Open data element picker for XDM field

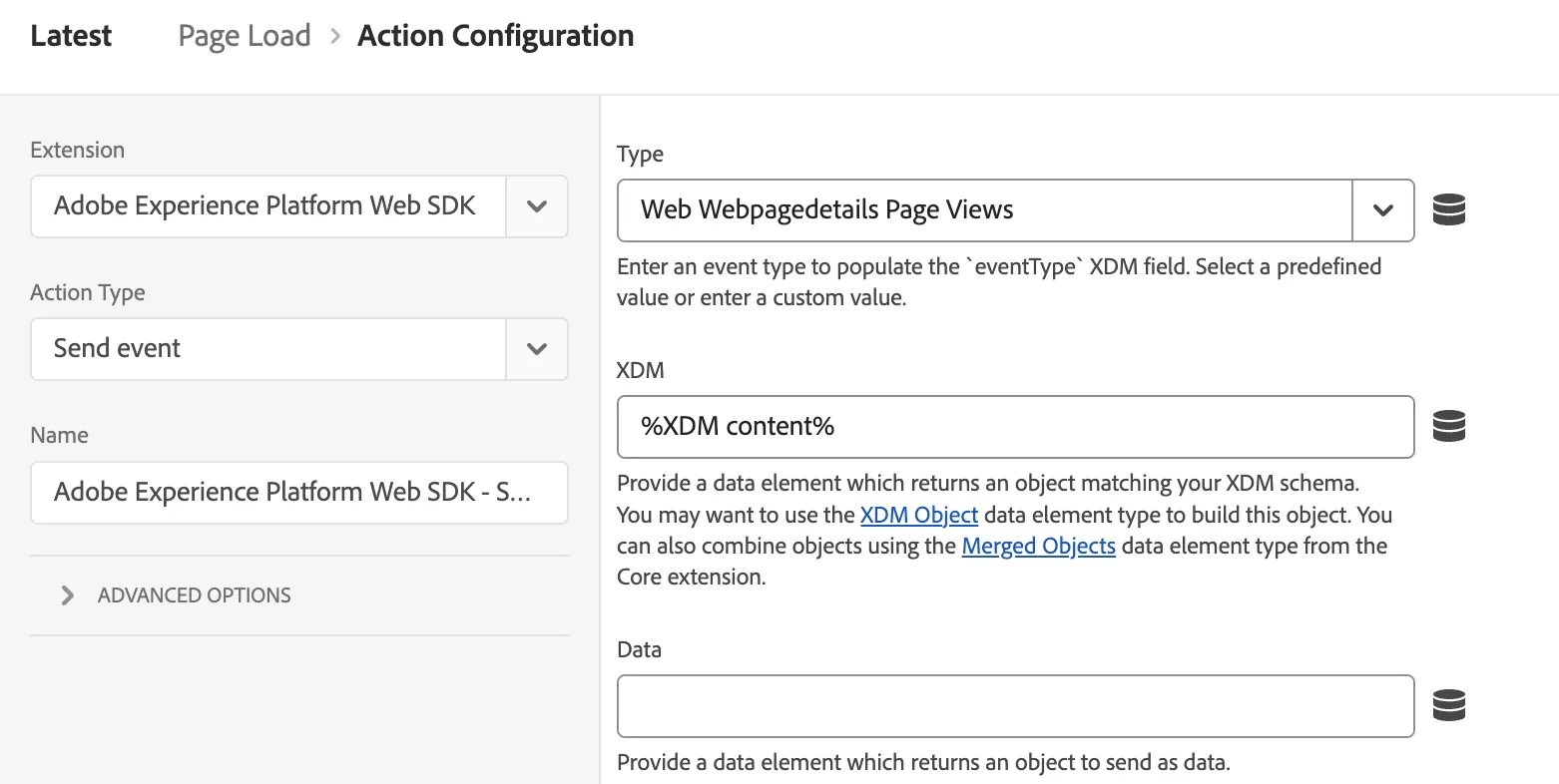[1449, 426]
